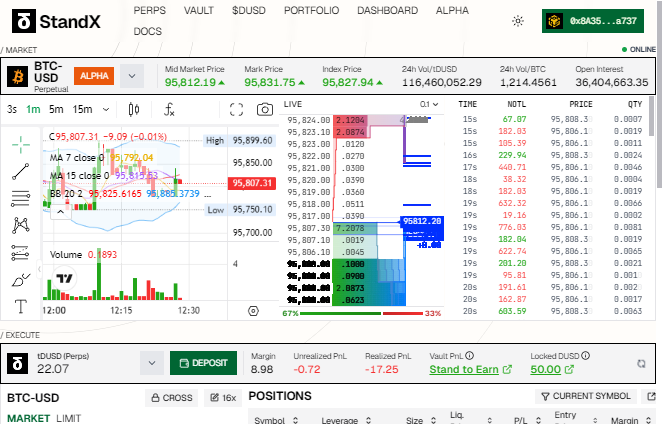Viewport: 663px width, 424px height.
Task: Click the TradingView logo on chart
Action: click(x=65, y=279)
